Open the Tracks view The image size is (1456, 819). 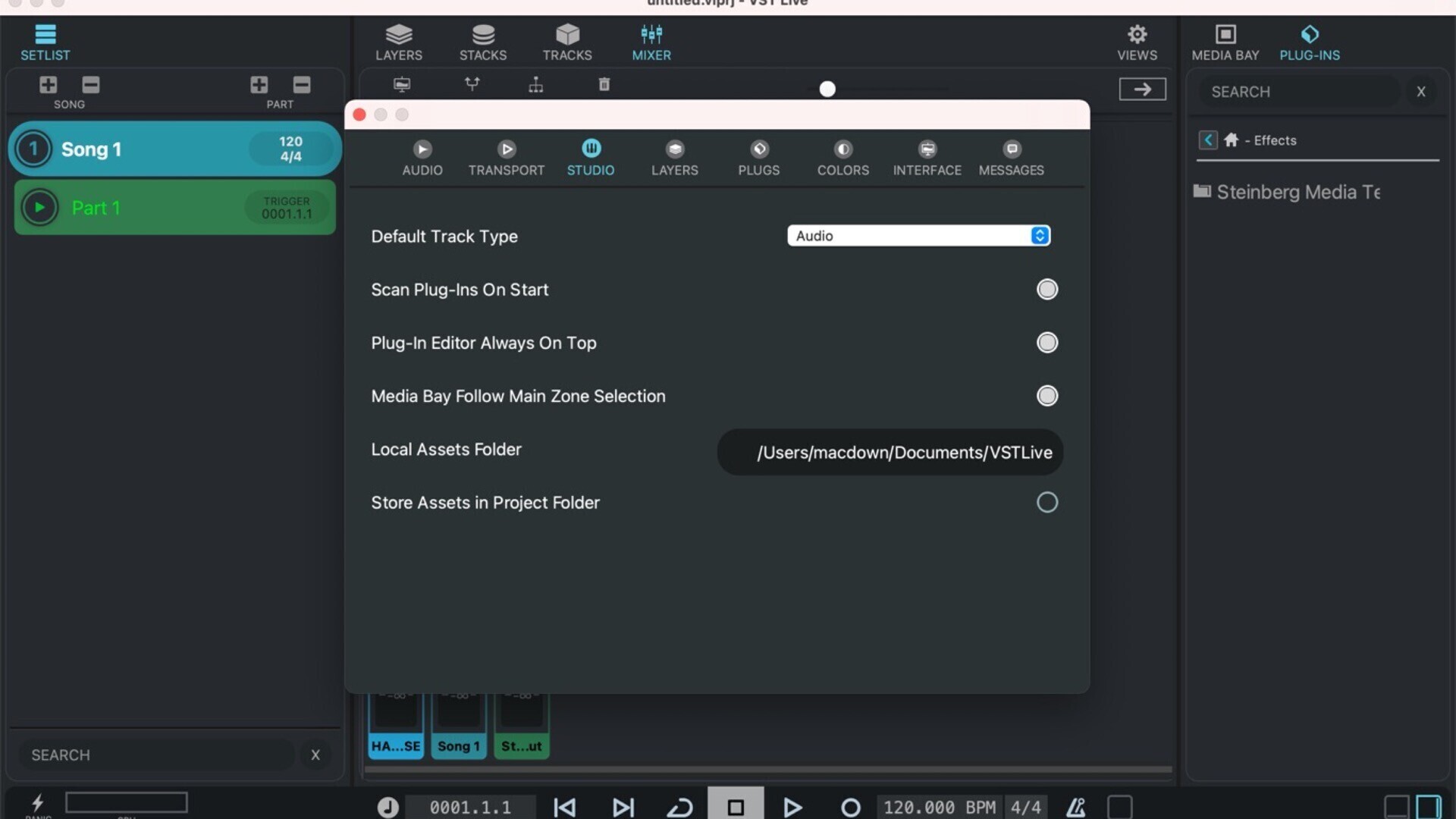(567, 42)
